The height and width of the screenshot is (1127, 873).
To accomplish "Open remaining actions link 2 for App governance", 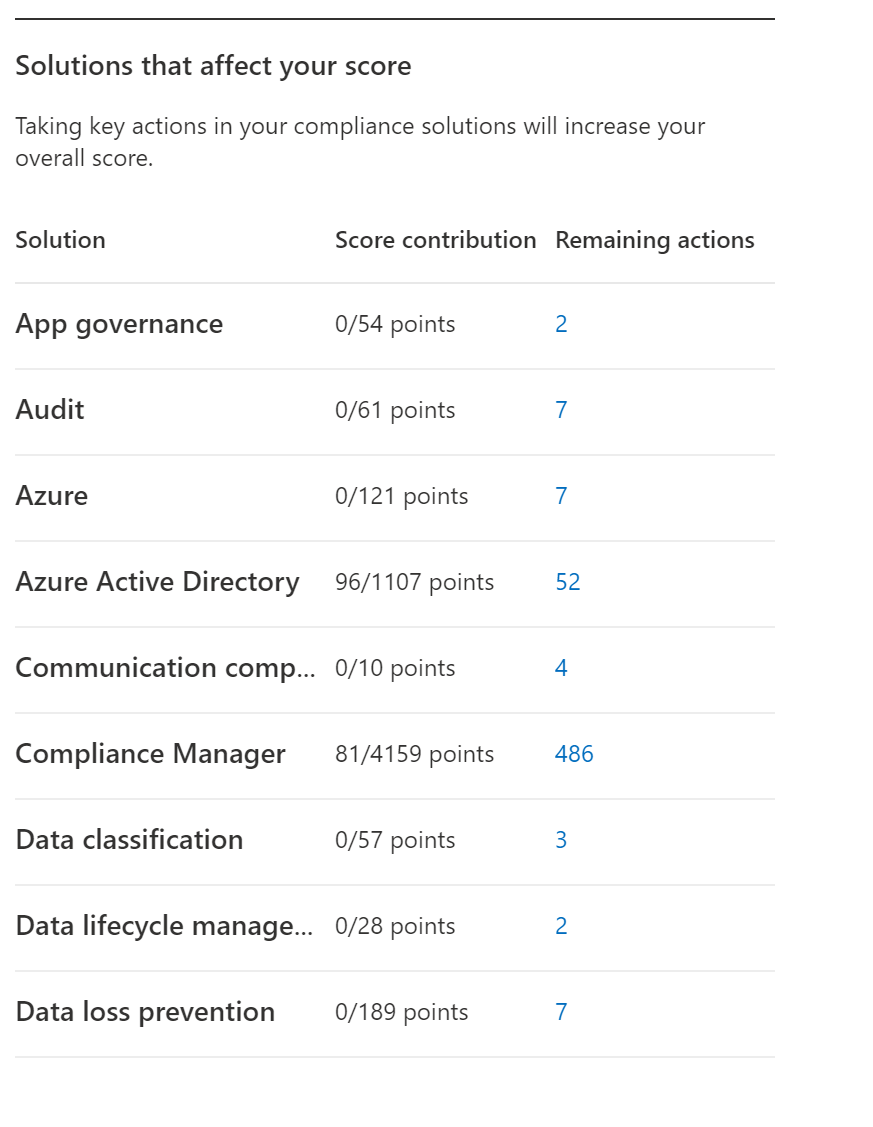I will (561, 324).
